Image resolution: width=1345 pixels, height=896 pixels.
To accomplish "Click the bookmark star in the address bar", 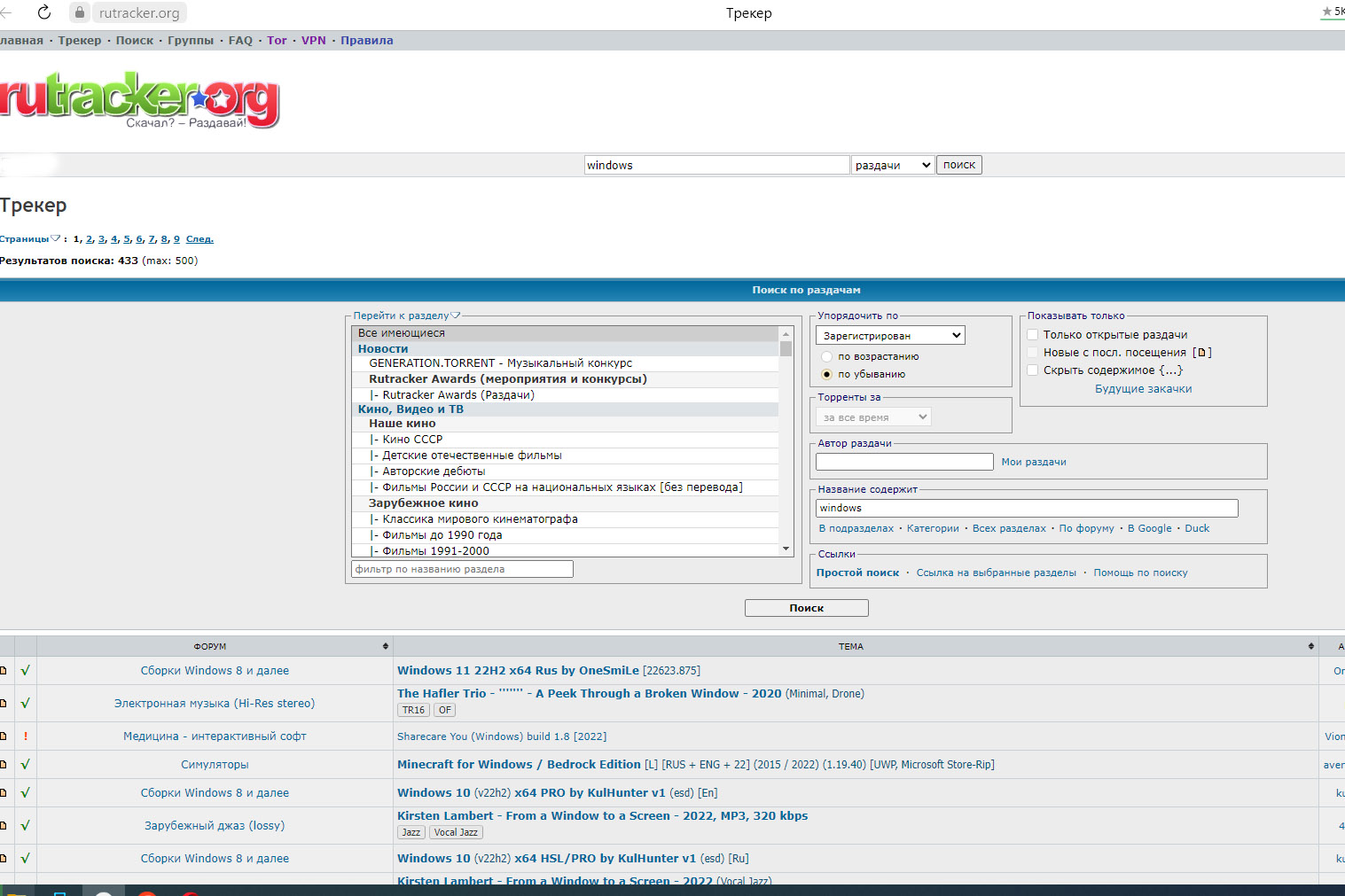I will tap(1326, 12).
